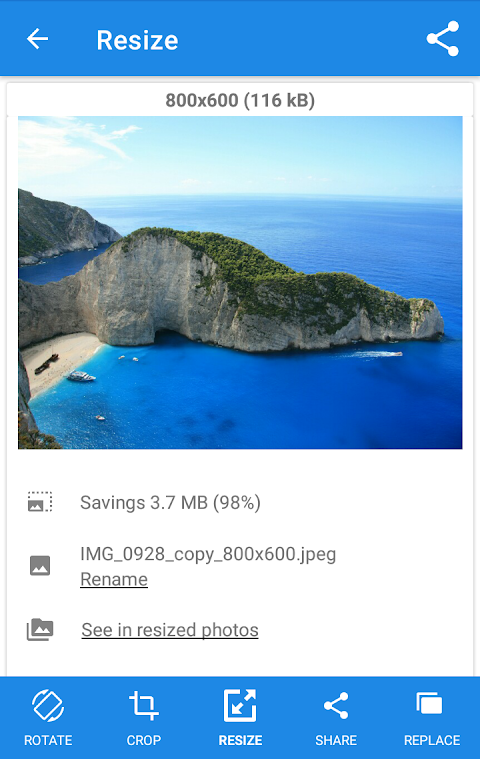Screen dimensions: 480x759
Task: Select the Rotate tool icon
Action: click(x=48, y=705)
